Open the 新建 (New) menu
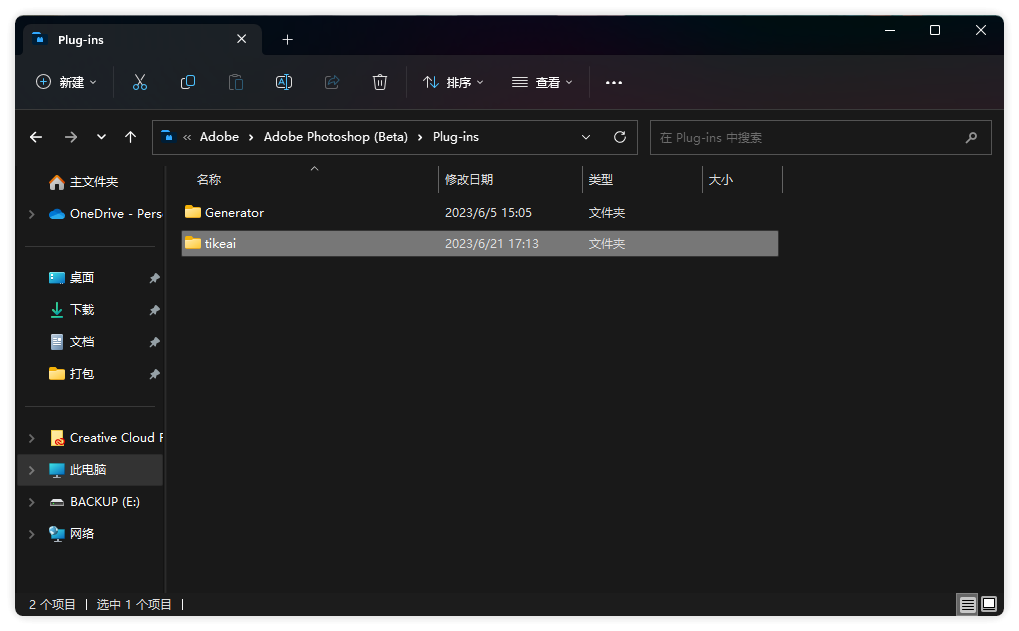The width and height of the screenshot is (1019, 631). click(x=66, y=83)
